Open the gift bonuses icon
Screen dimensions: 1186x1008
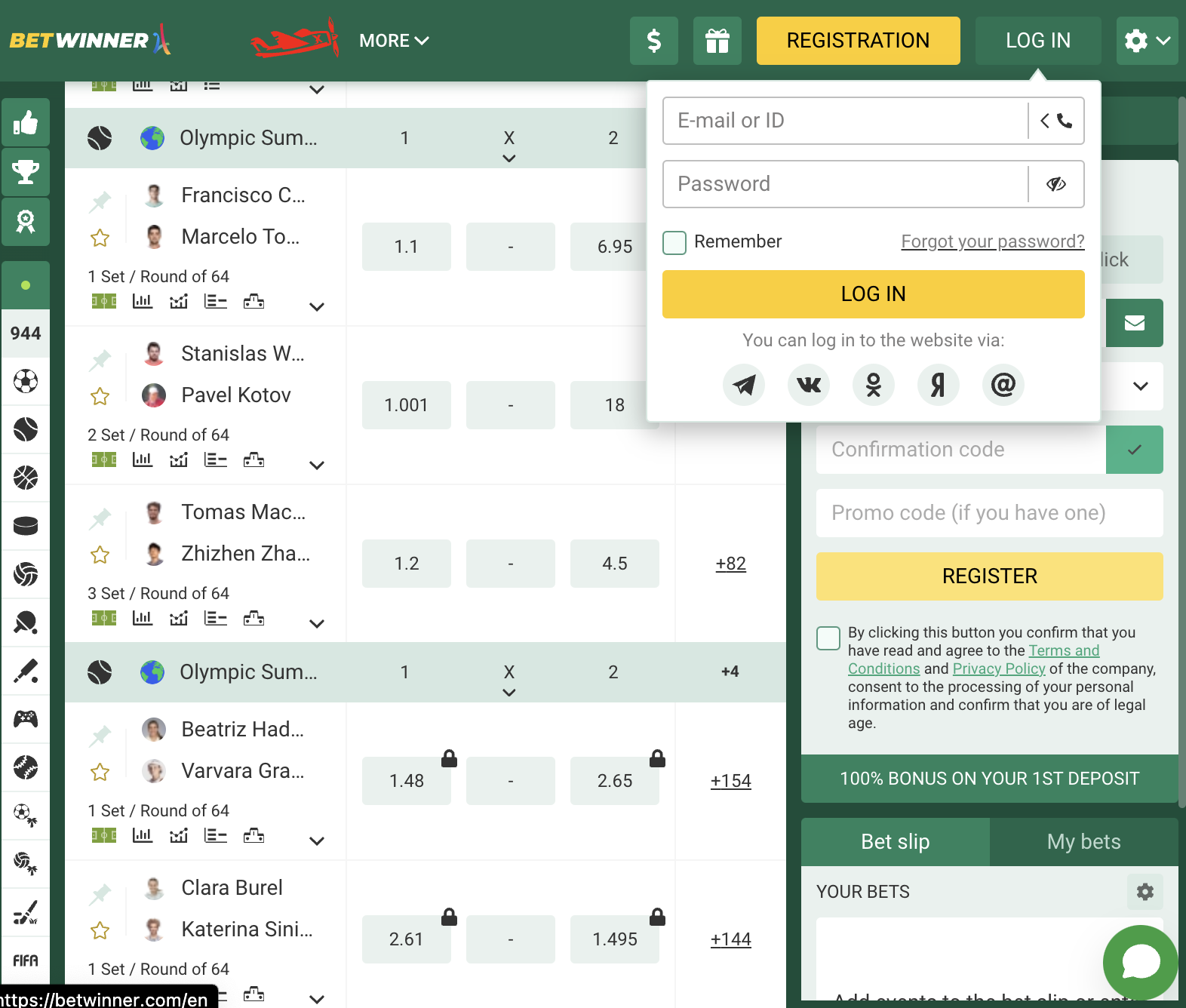[x=717, y=41]
